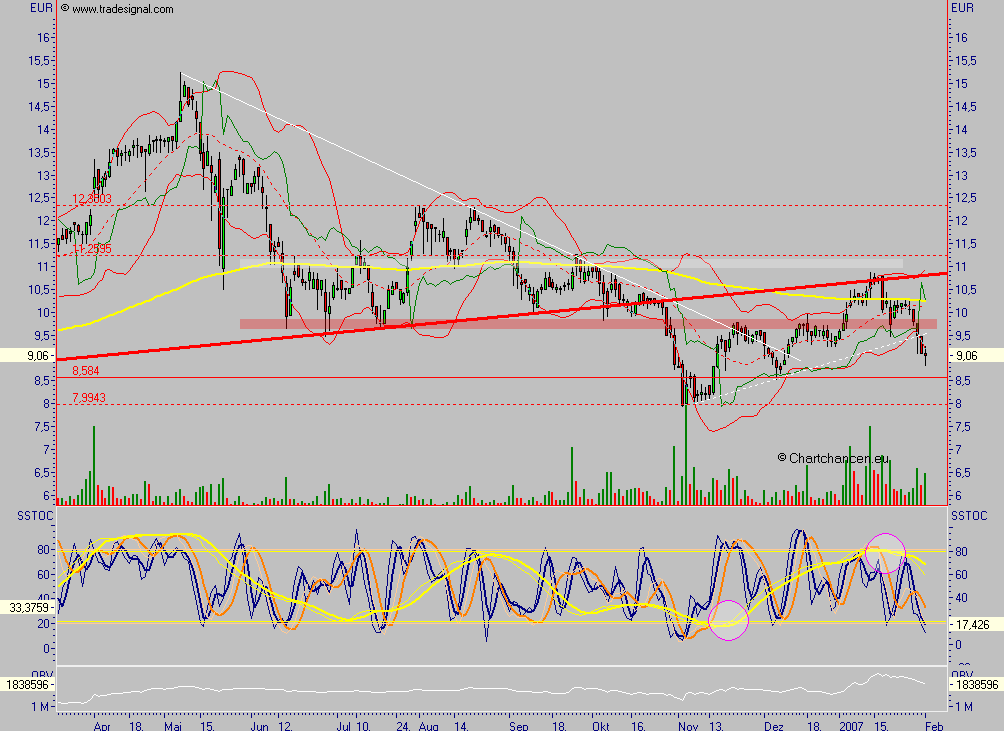Click the 6,5 label on left price axis
1004x731 pixels.
pos(42,472)
